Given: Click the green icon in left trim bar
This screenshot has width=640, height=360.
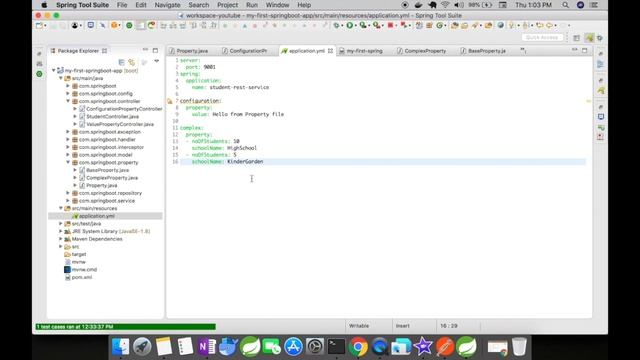Looking at the screenshot, I should 39,74.
